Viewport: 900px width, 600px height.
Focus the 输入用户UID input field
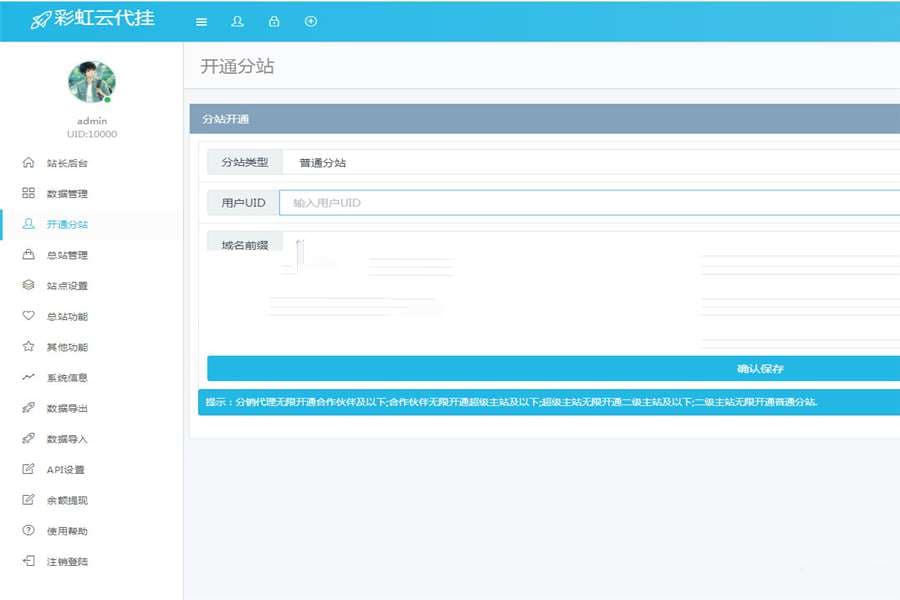coord(589,203)
